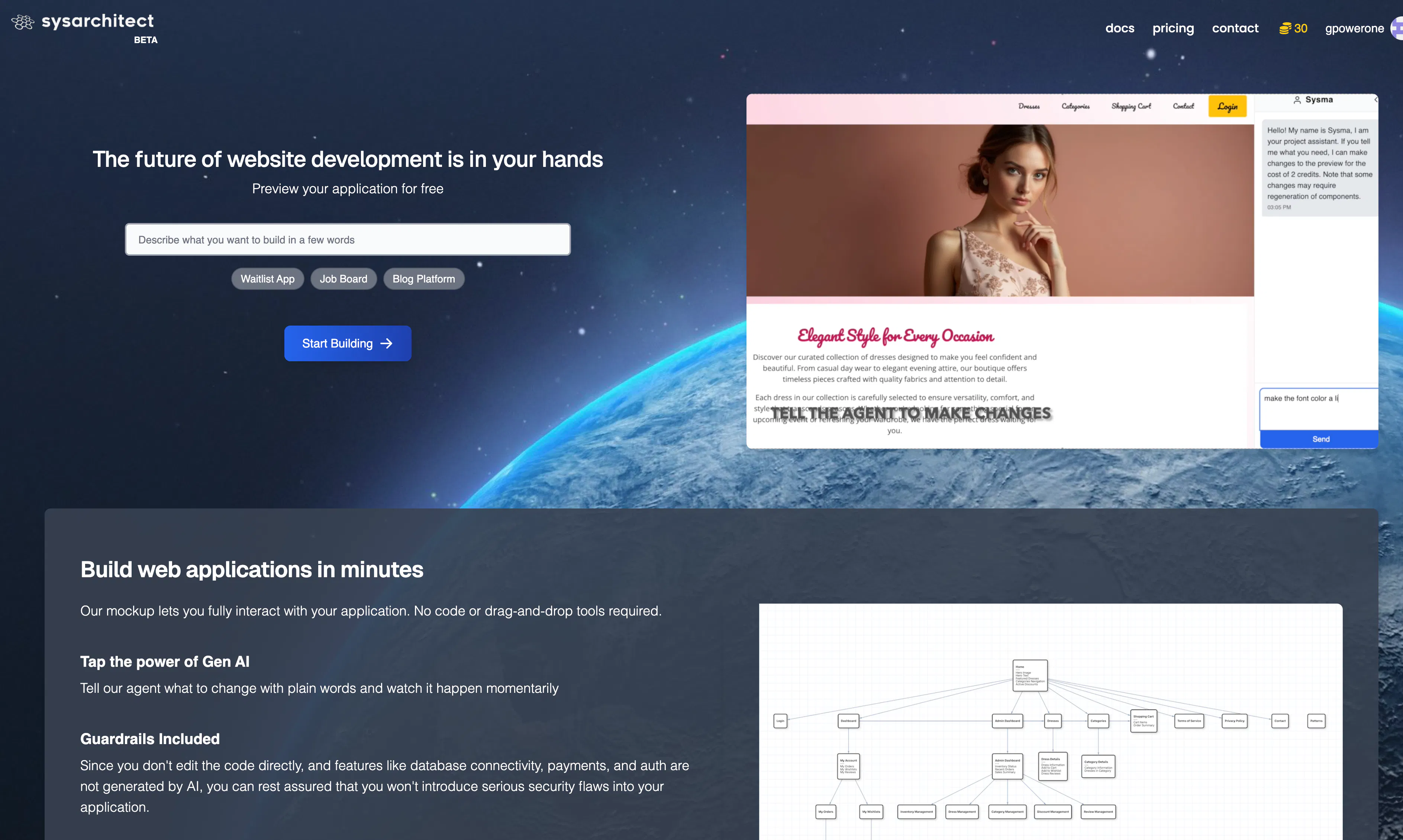Click the Sysma user icon in chat header

1297,100
